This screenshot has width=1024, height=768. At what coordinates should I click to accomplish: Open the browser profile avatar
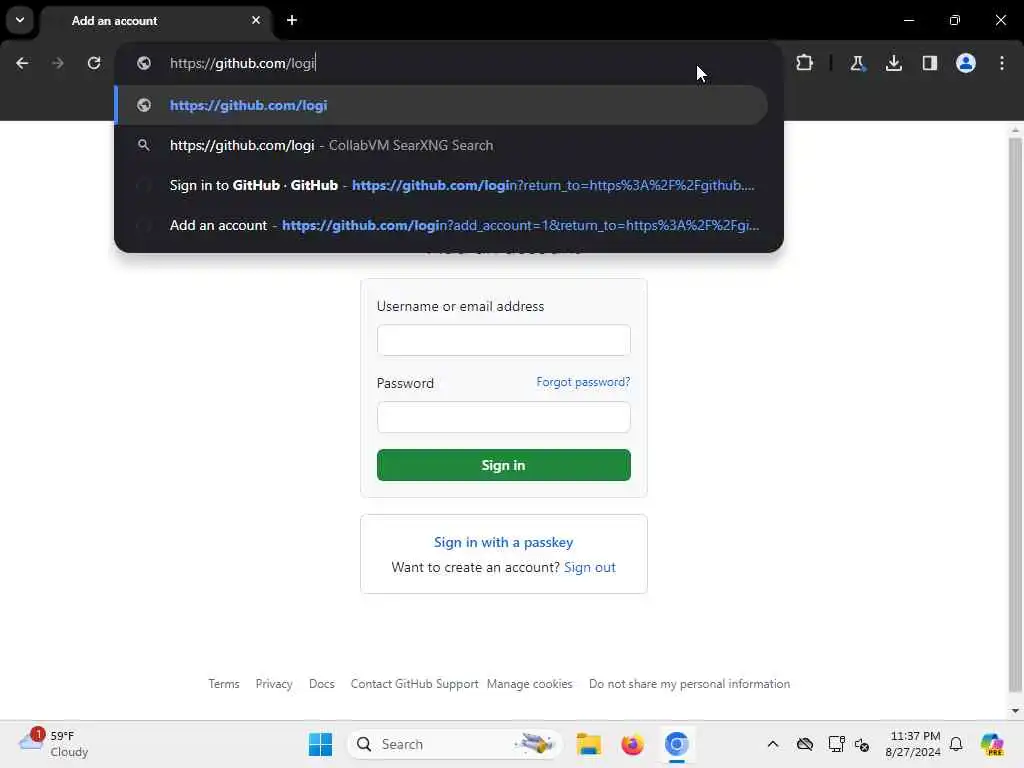[966, 63]
